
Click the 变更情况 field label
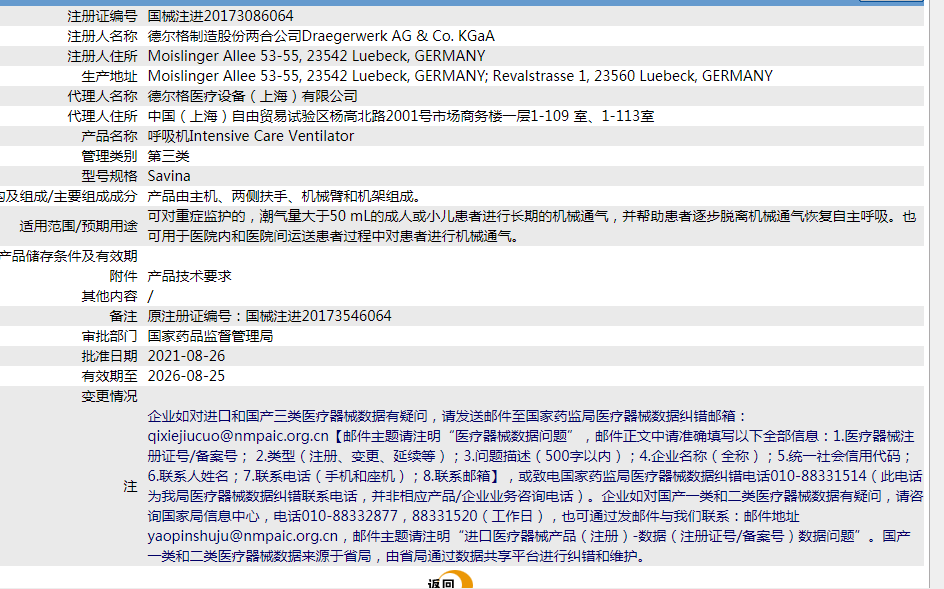(110, 396)
